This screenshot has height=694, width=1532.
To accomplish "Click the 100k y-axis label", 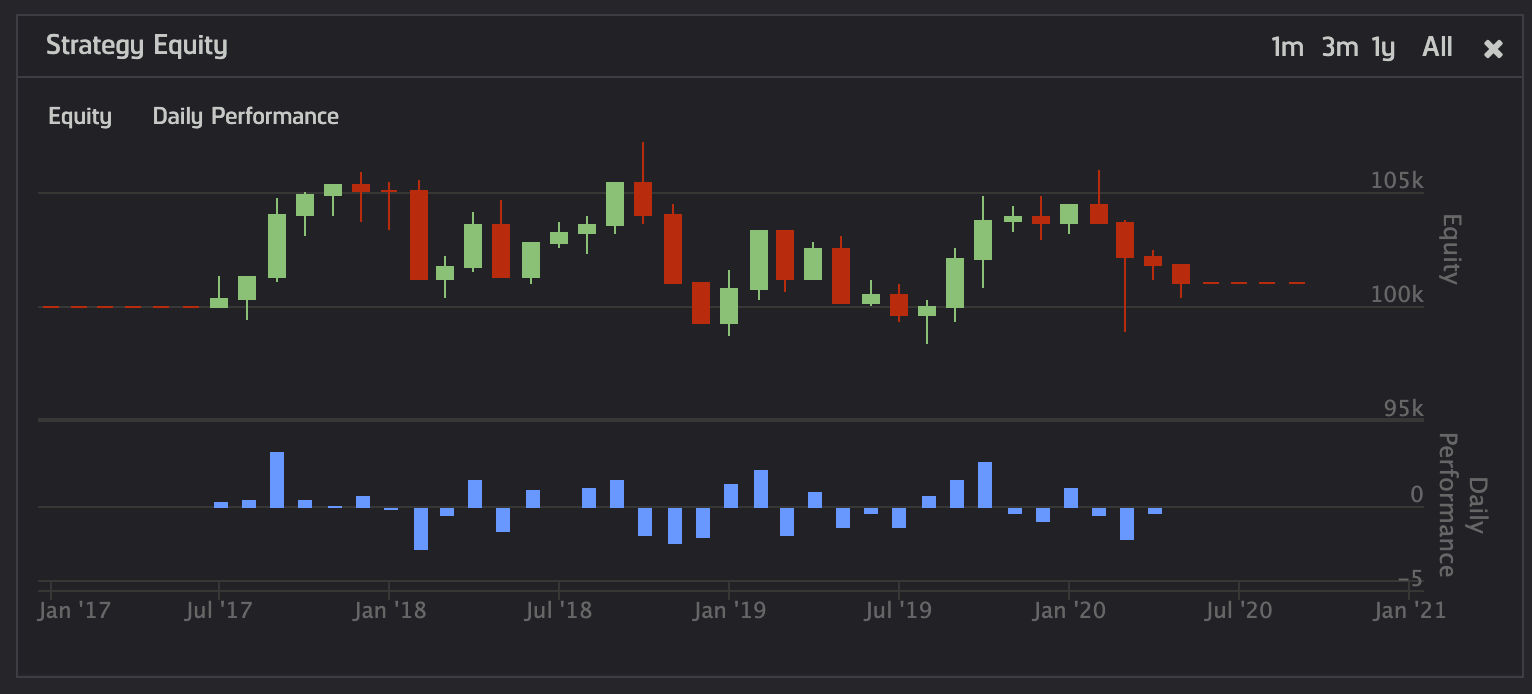I will [x=1396, y=295].
